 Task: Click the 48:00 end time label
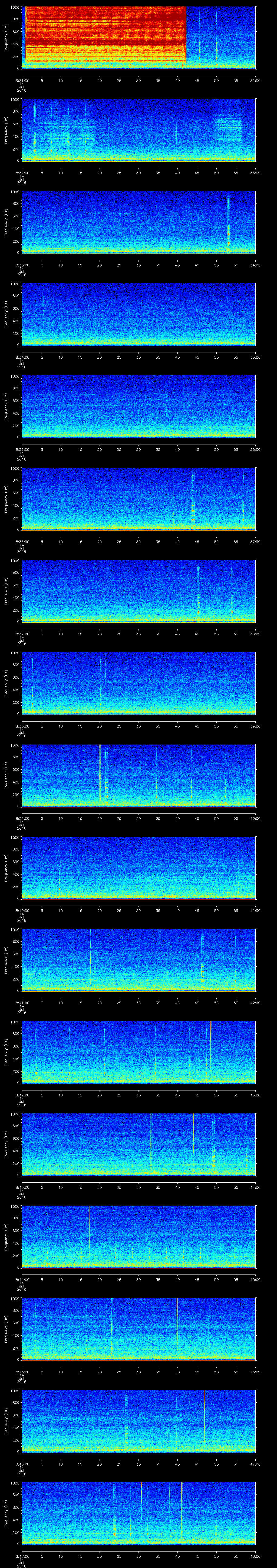(x=255, y=1556)
